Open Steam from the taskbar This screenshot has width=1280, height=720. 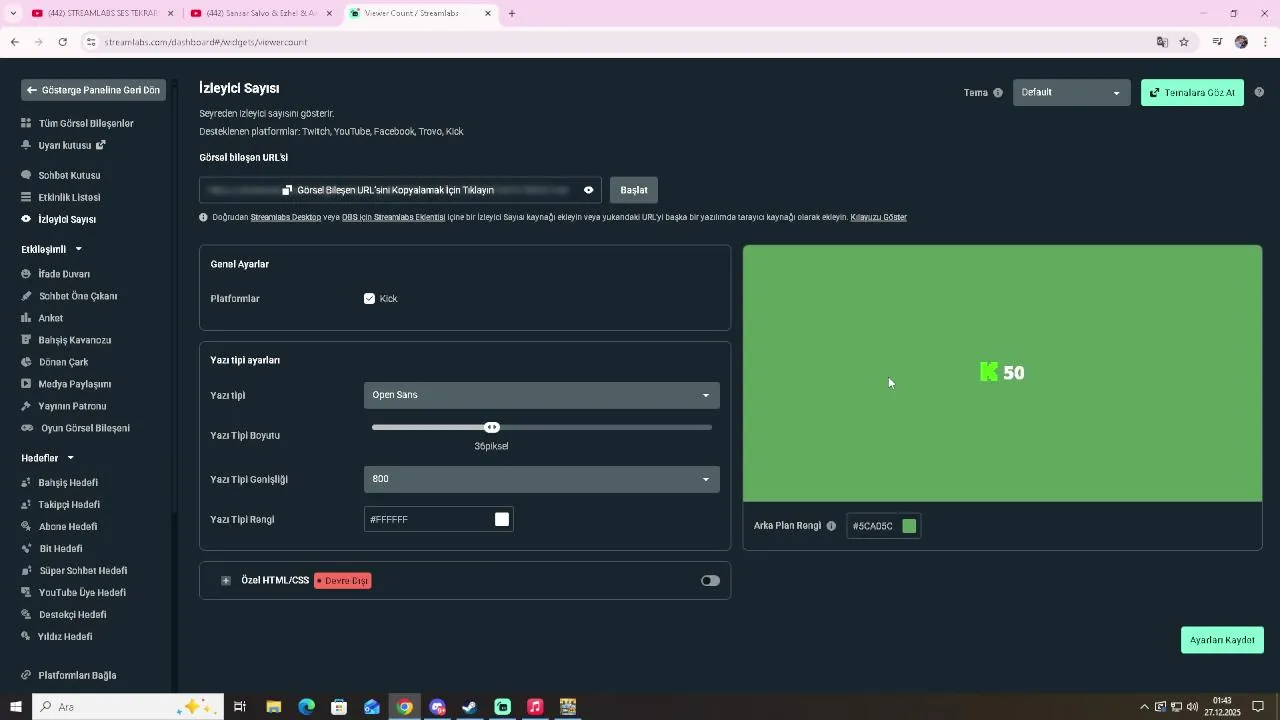pos(469,707)
